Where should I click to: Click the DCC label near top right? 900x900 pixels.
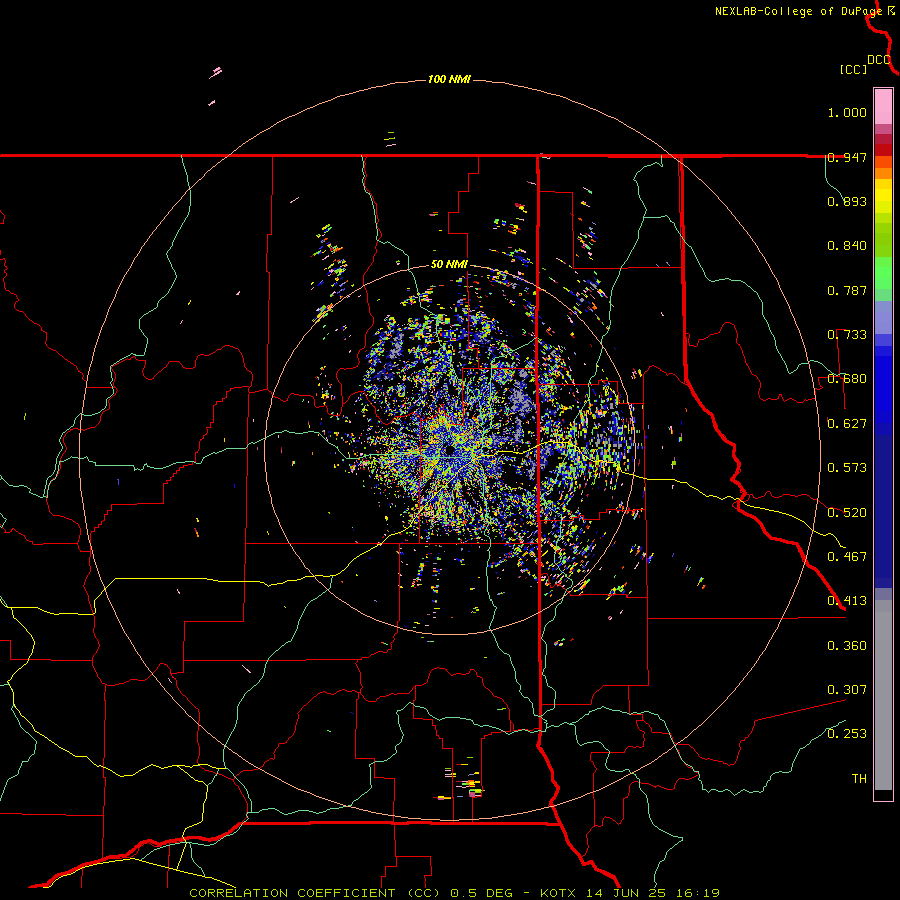[879, 60]
